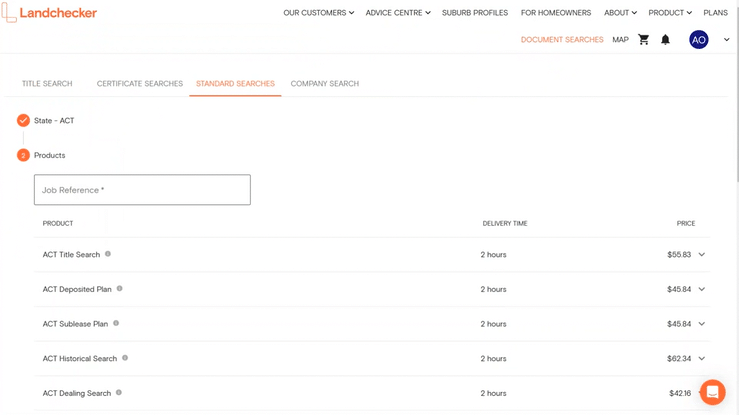Switch to the Certificate Searches tab
The image size is (739, 415).
(x=140, y=83)
